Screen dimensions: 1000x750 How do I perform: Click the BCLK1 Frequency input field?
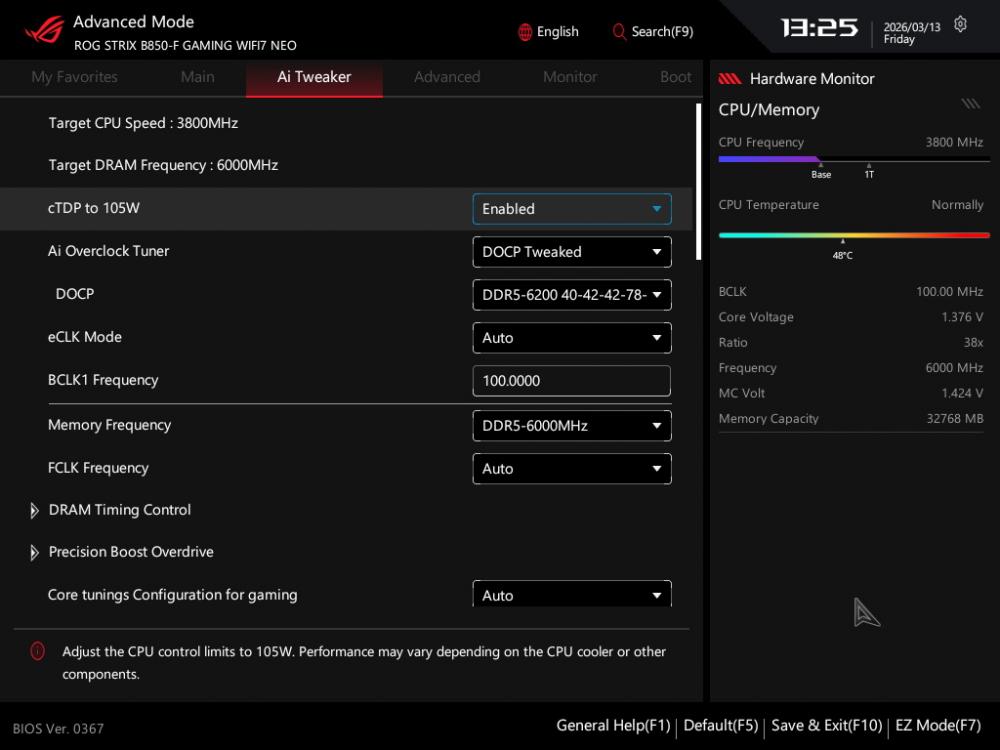point(571,381)
